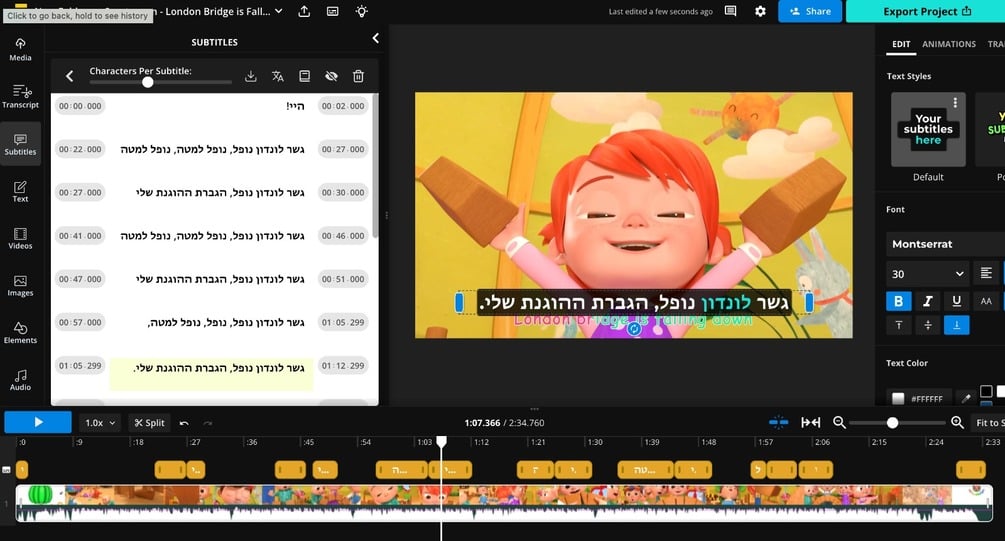The width and height of the screenshot is (1005, 541).
Task: Collapse the Subtitles panel
Action: (376, 38)
